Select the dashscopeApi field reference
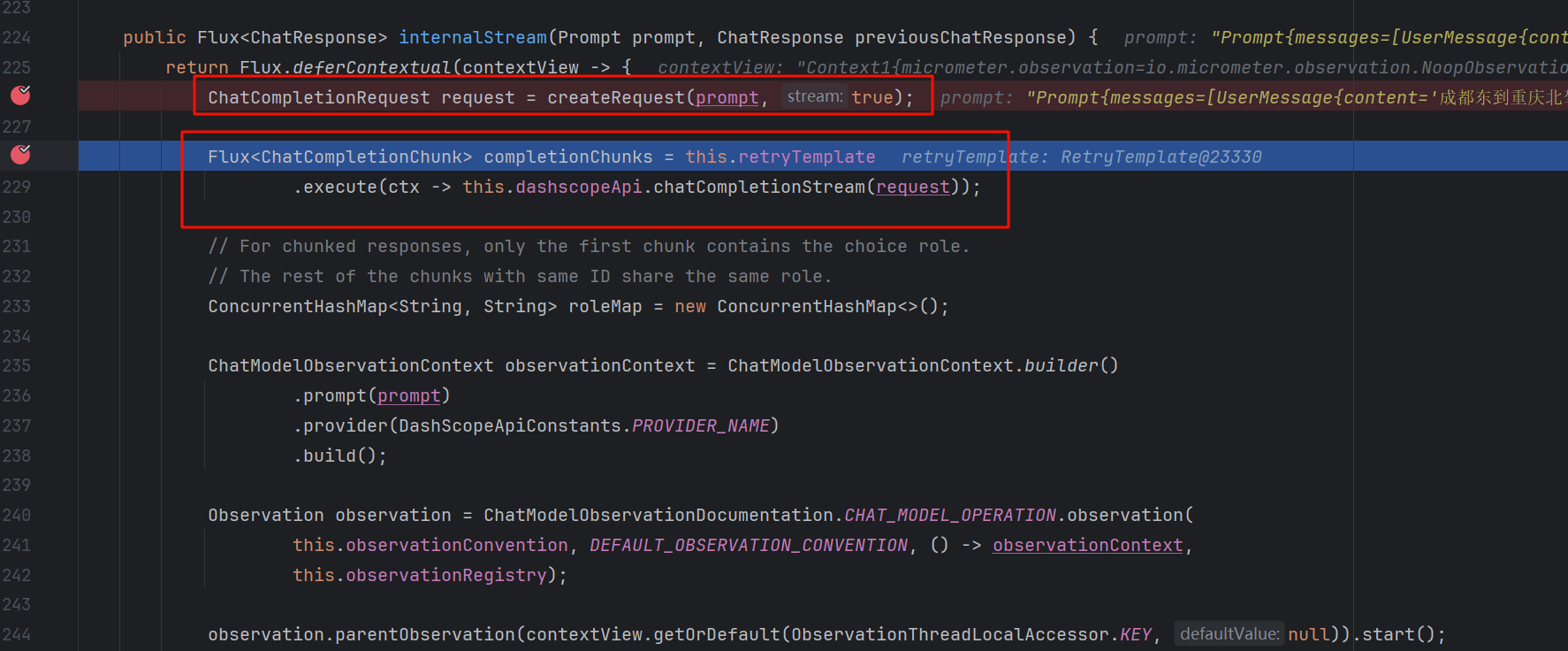This screenshot has height=651, width=1568. coord(579,187)
